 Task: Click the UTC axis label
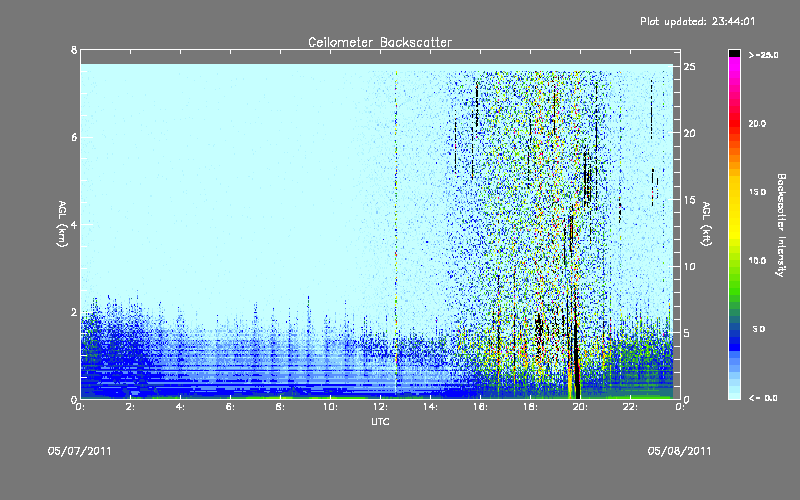(x=380, y=421)
